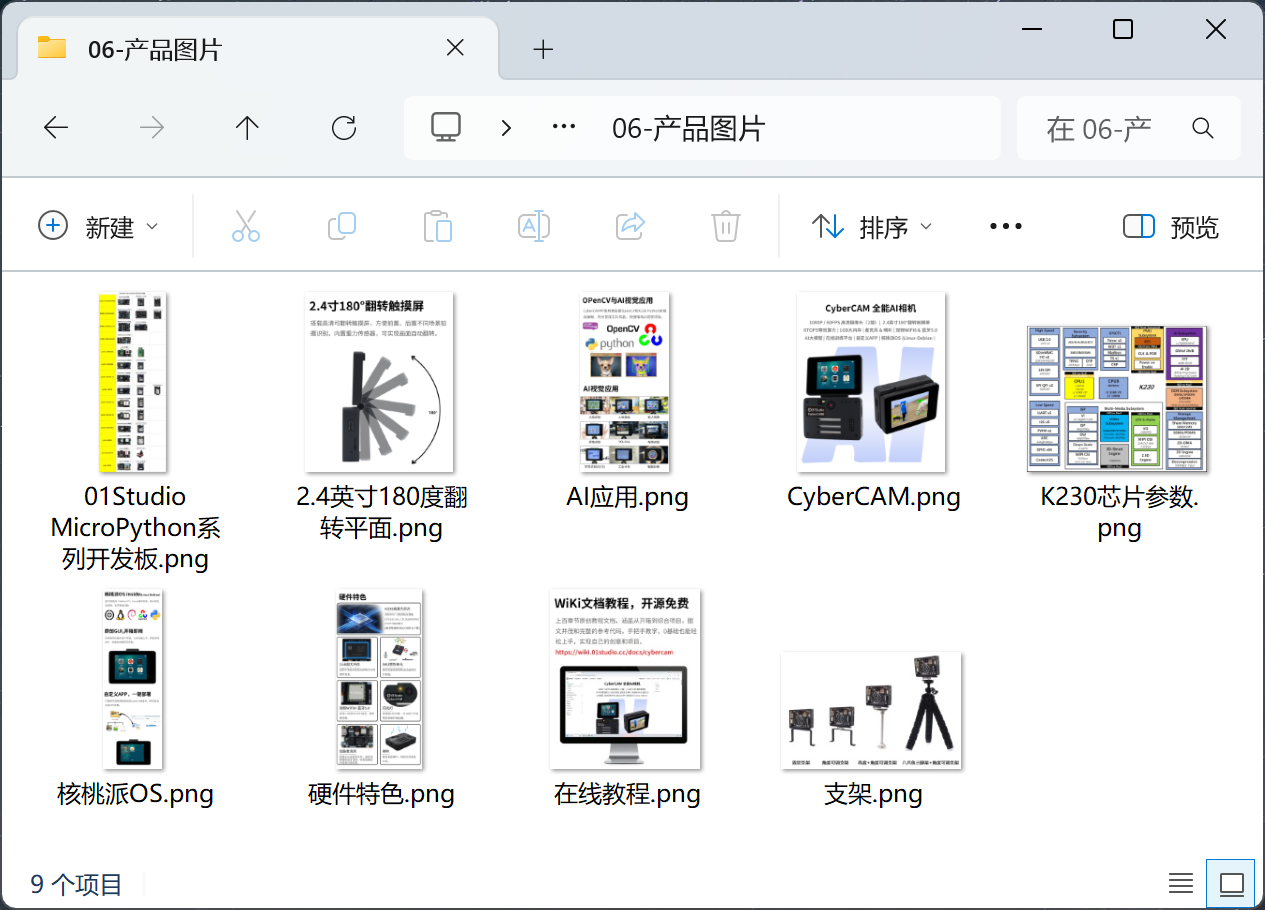Viewport: 1265px width, 910px height.
Task: Click the forward navigation arrow
Action: (x=152, y=128)
